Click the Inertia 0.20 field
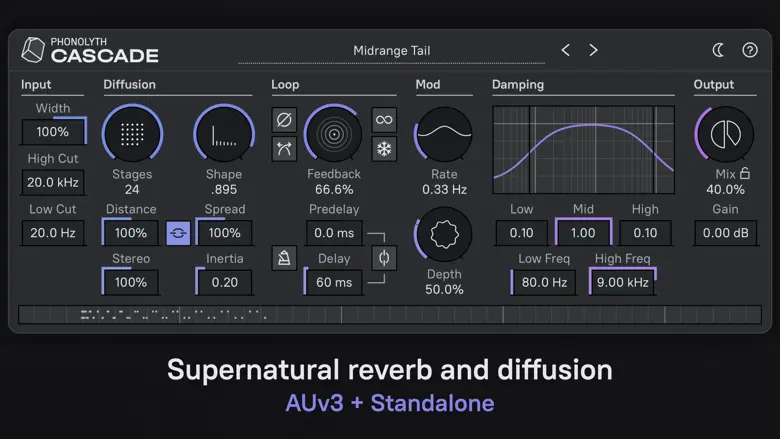Image resolution: width=780 pixels, height=439 pixels. tap(224, 282)
